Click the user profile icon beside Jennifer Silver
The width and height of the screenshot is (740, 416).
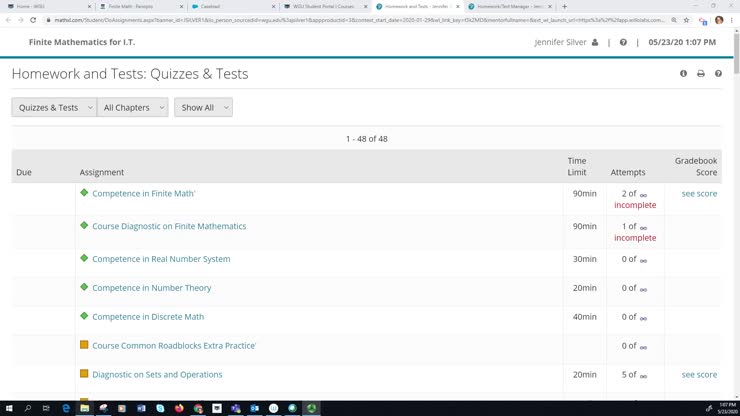coord(595,43)
